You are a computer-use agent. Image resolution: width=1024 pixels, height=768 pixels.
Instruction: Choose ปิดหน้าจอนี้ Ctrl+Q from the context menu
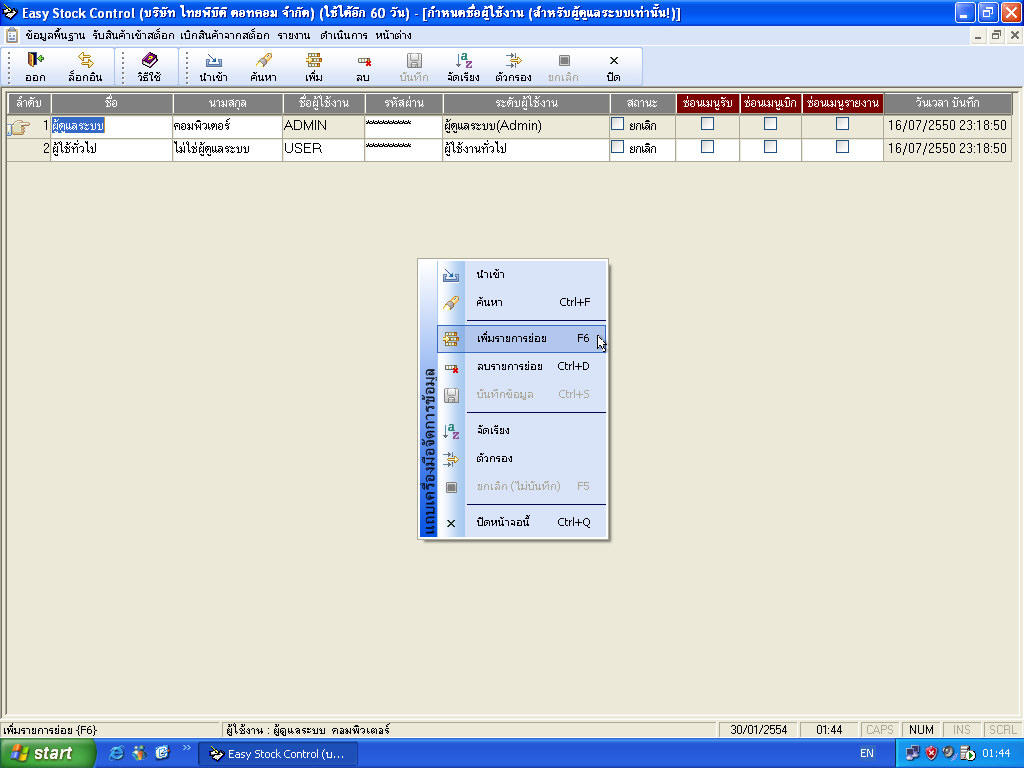(521, 523)
